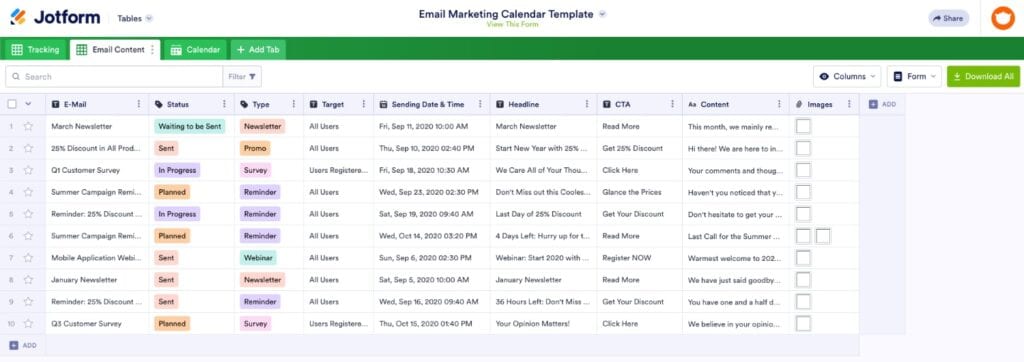The image size is (1024, 362).
Task: Select "Sun, Sep 6, 2020 02:30 PM" cell
Action: coord(432,258)
